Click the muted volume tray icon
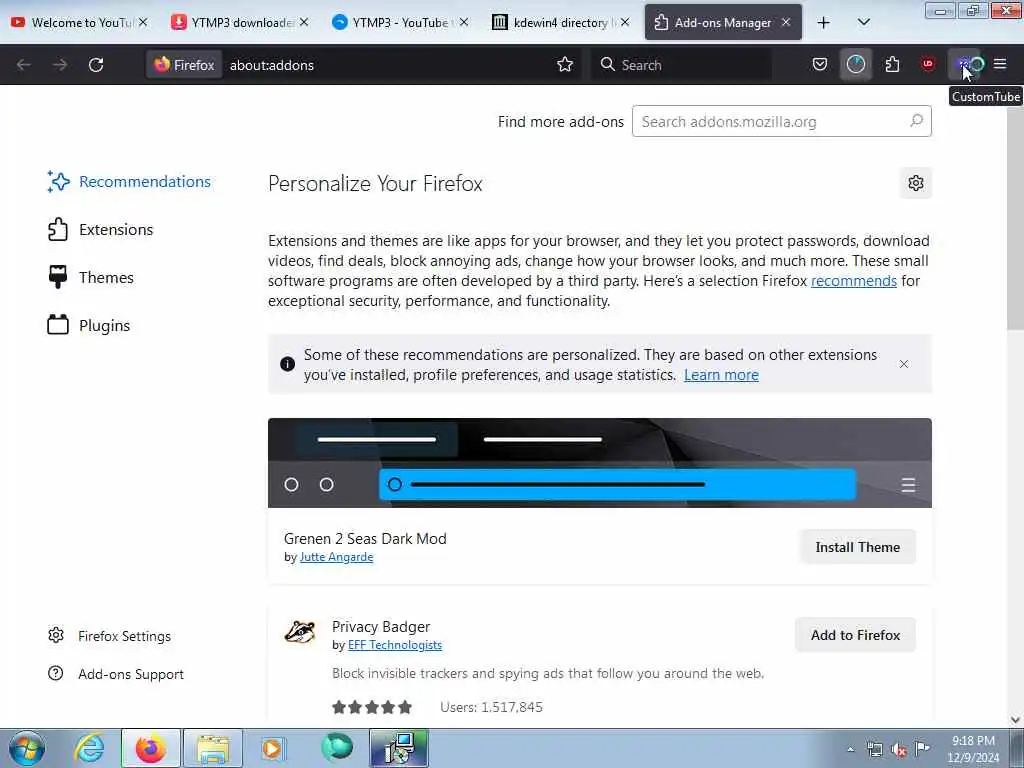The height and width of the screenshot is (768, 1024). (899, 750)
